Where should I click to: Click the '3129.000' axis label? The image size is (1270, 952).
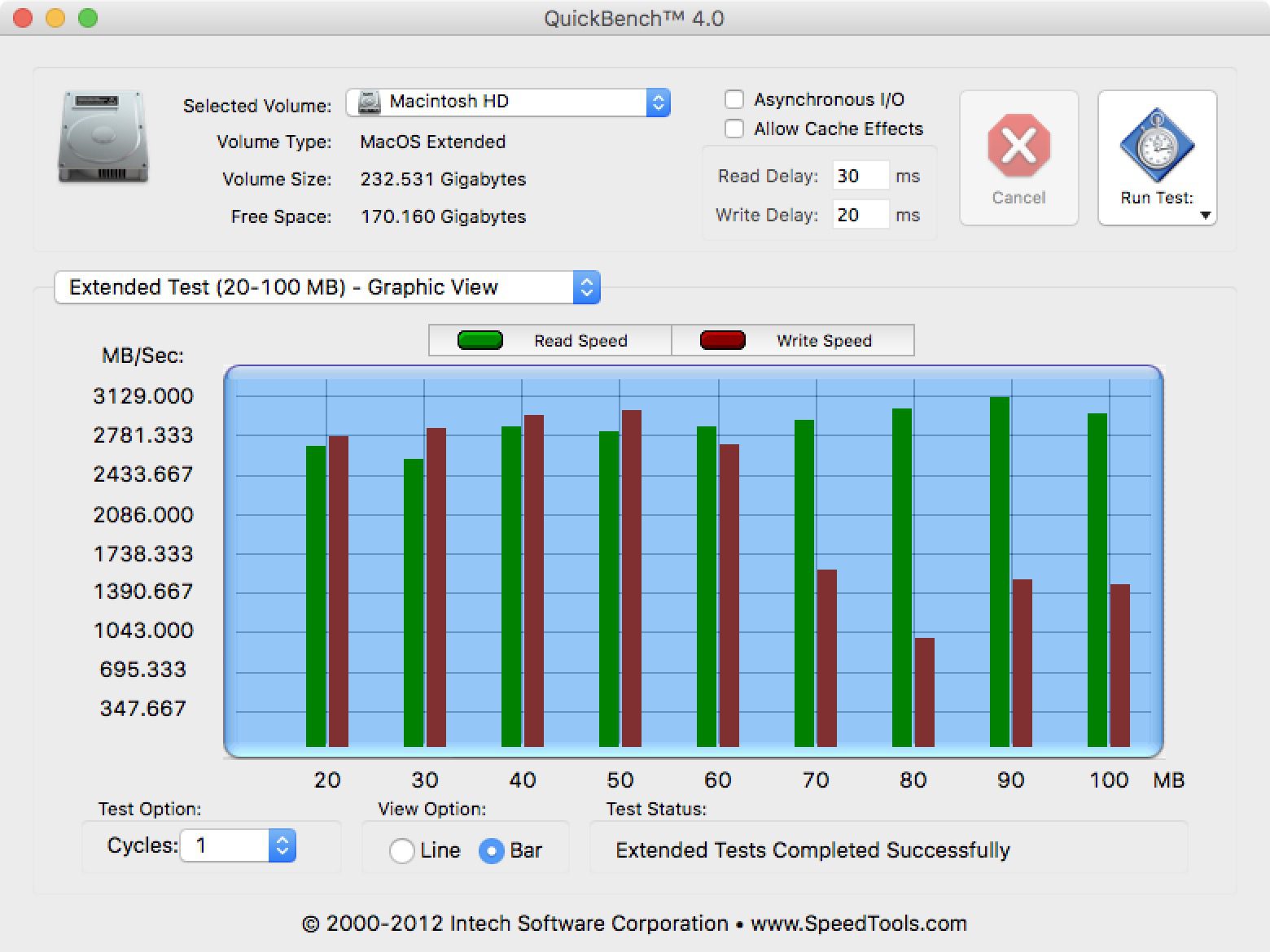pyautogui.click(x=143, y=396)
